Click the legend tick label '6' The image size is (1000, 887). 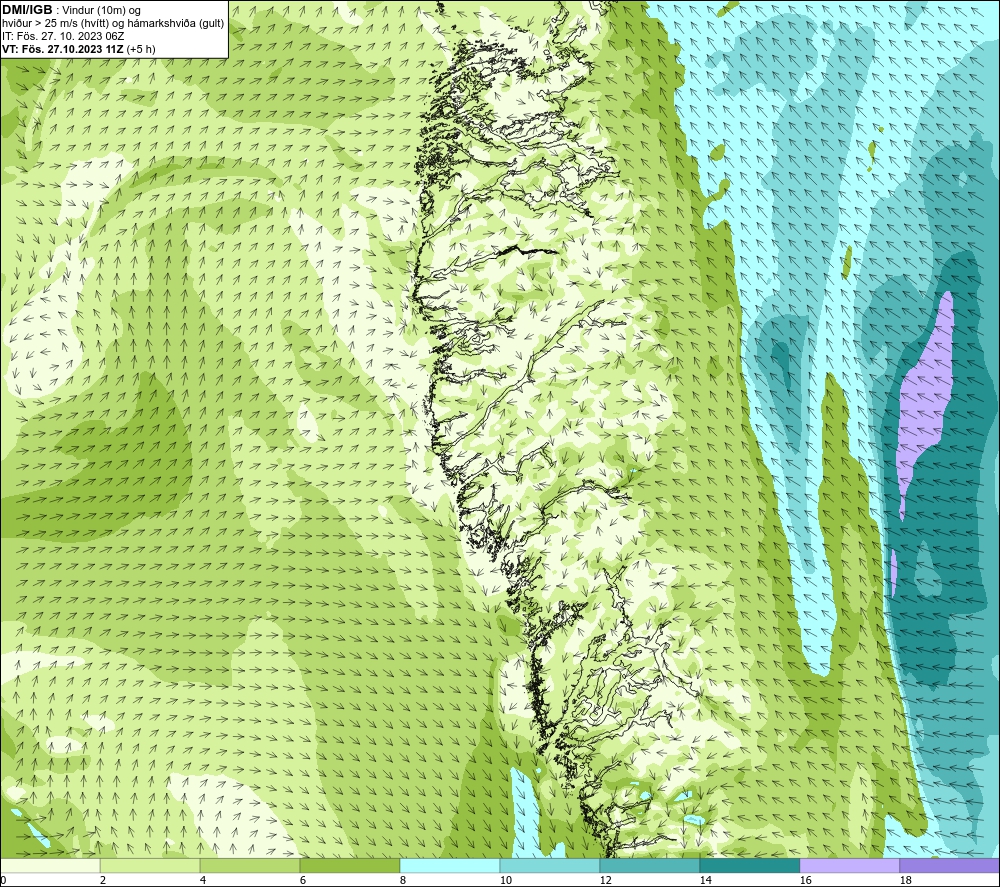[302, 881]
